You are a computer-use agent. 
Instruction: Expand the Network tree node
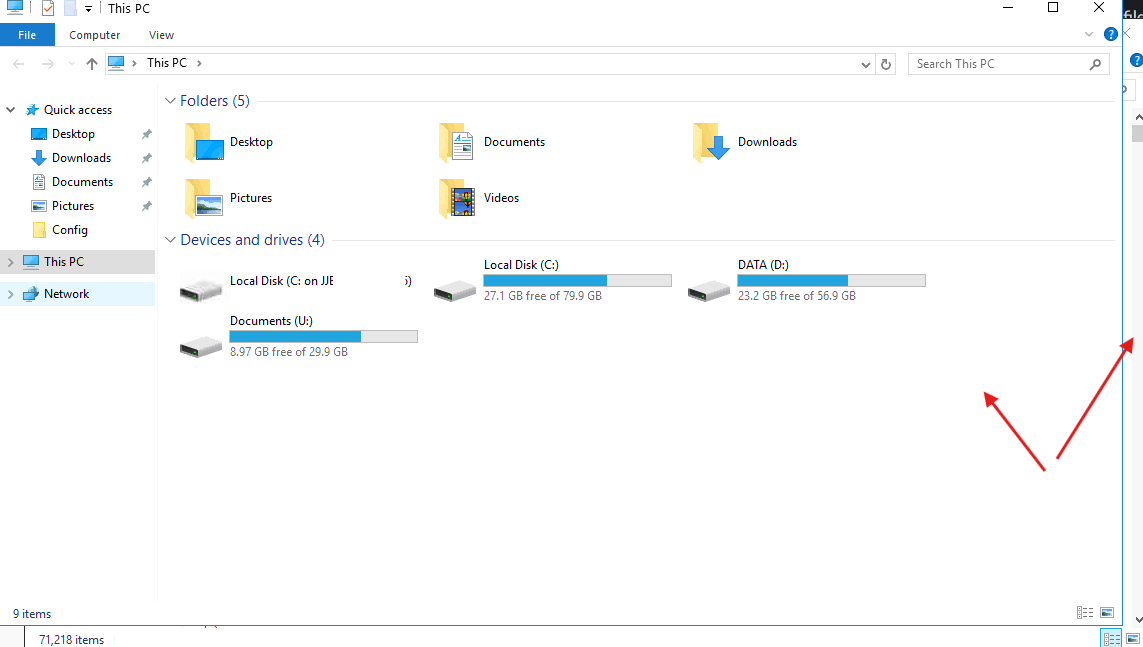(x=11, y=294)
